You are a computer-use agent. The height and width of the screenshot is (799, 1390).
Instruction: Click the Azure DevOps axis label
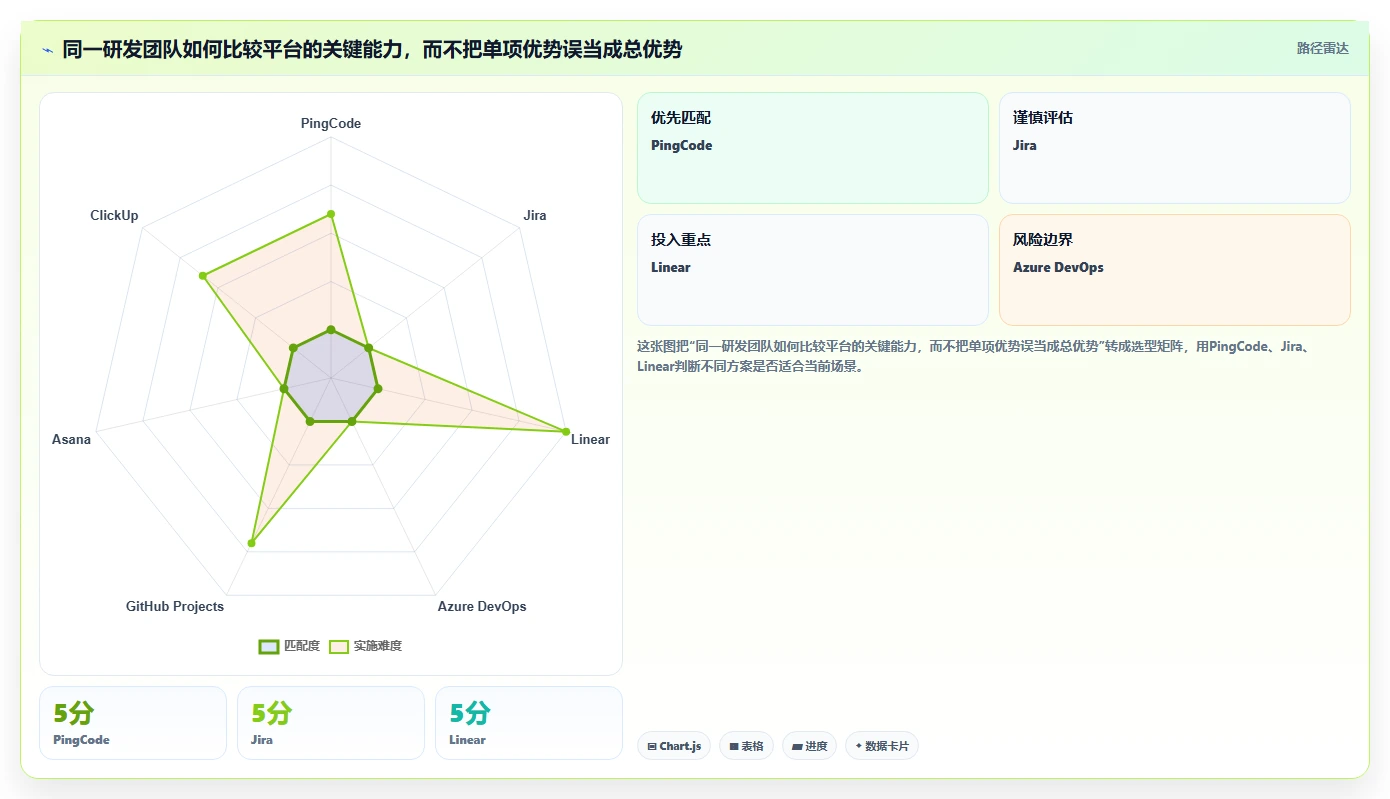pyautogui.click(x=482, y=607)
